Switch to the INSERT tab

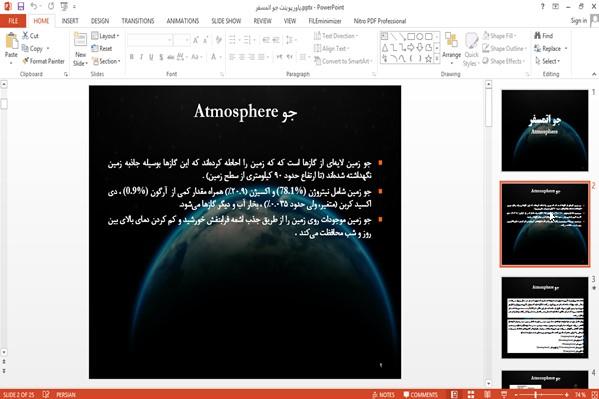70,21
